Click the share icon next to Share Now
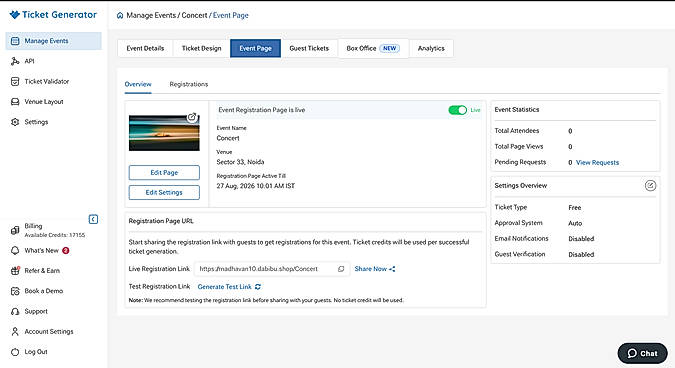Screen dimensions: 675x368 [x=392, y=269]
